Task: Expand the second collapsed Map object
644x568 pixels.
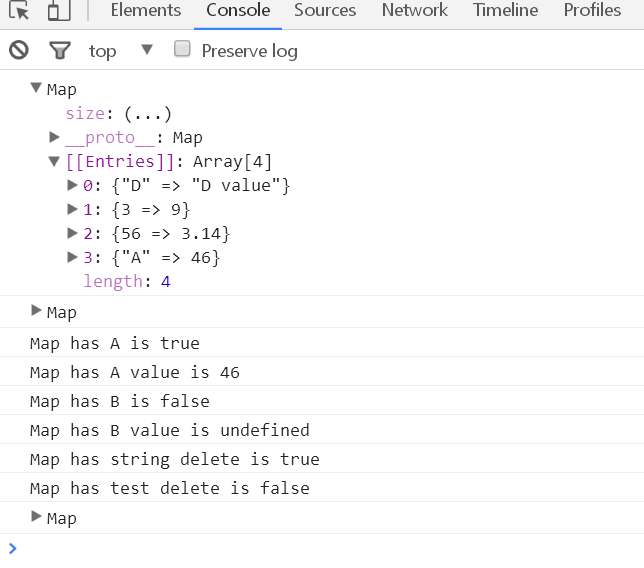Action: [36, 310]
